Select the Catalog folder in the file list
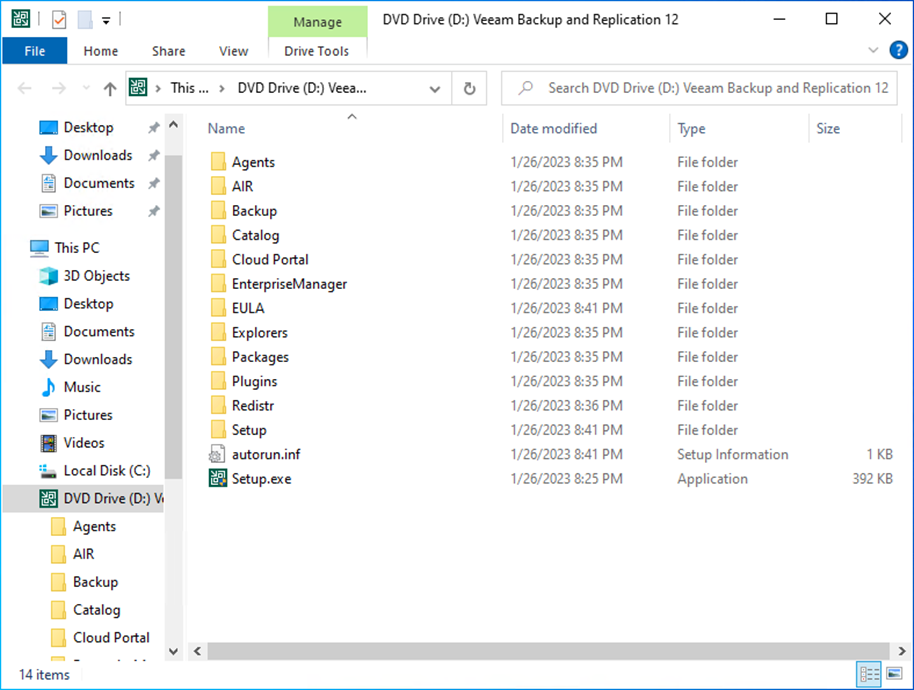The height and width of the screenshot is (690, 914). pyautogui.click(x=255, y=235)
